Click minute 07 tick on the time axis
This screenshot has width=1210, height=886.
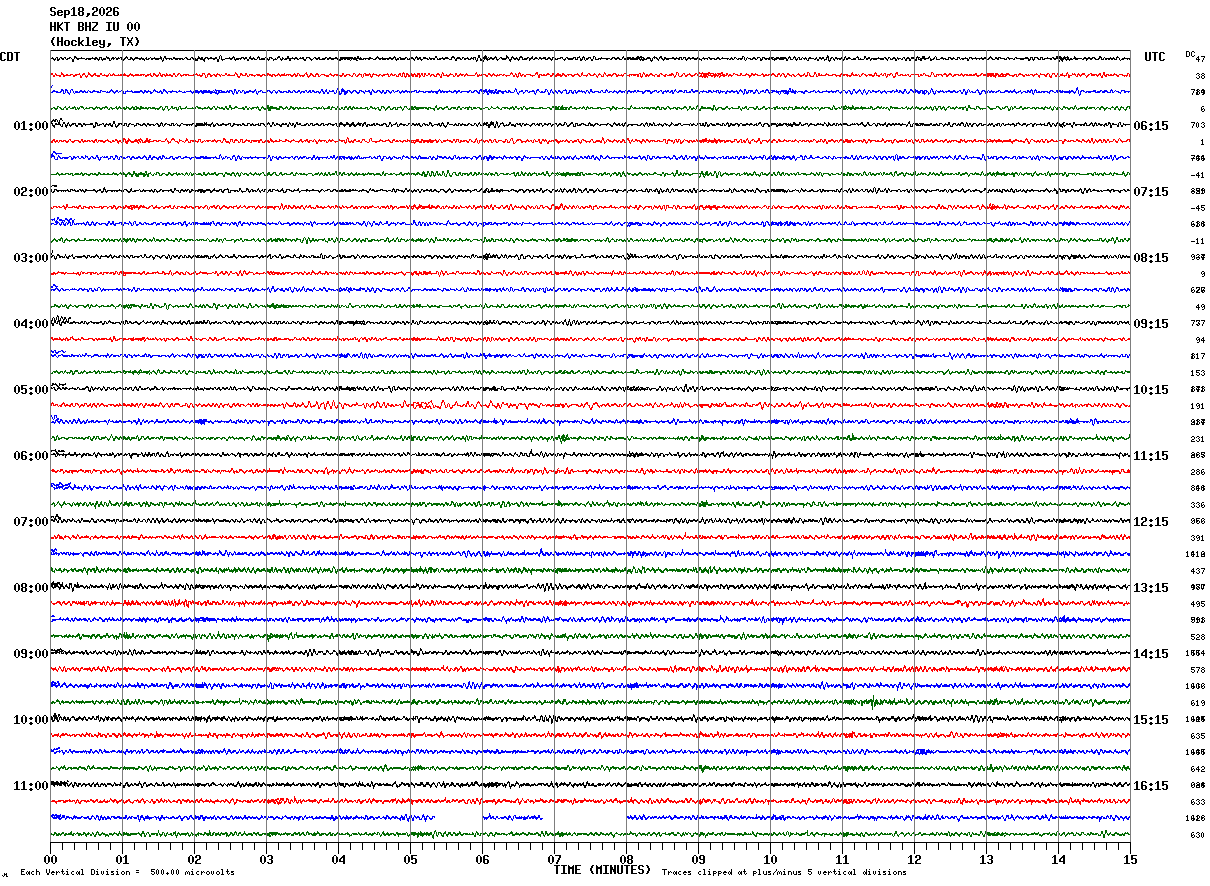click(554, 859)
